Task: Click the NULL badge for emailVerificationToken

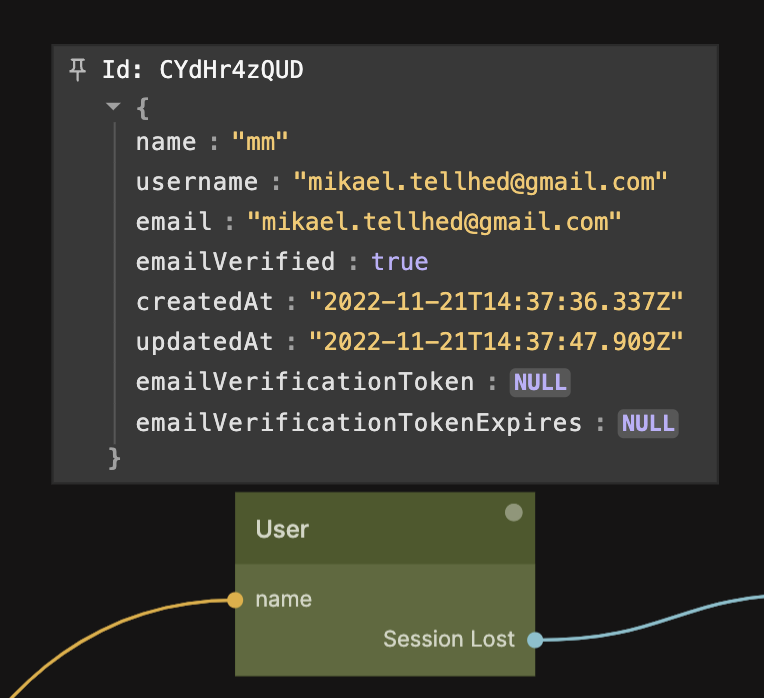Action: [x=539, y=382]
